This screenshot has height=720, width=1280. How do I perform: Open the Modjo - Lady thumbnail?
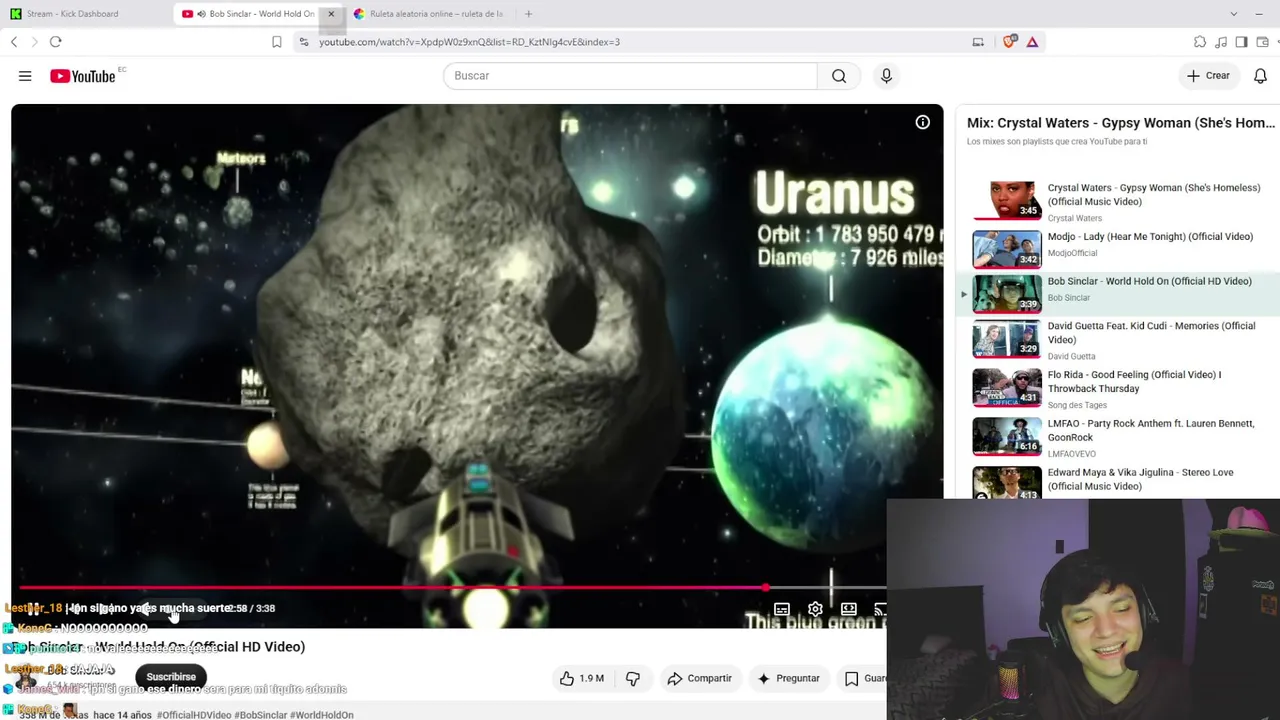(1007, 249)
